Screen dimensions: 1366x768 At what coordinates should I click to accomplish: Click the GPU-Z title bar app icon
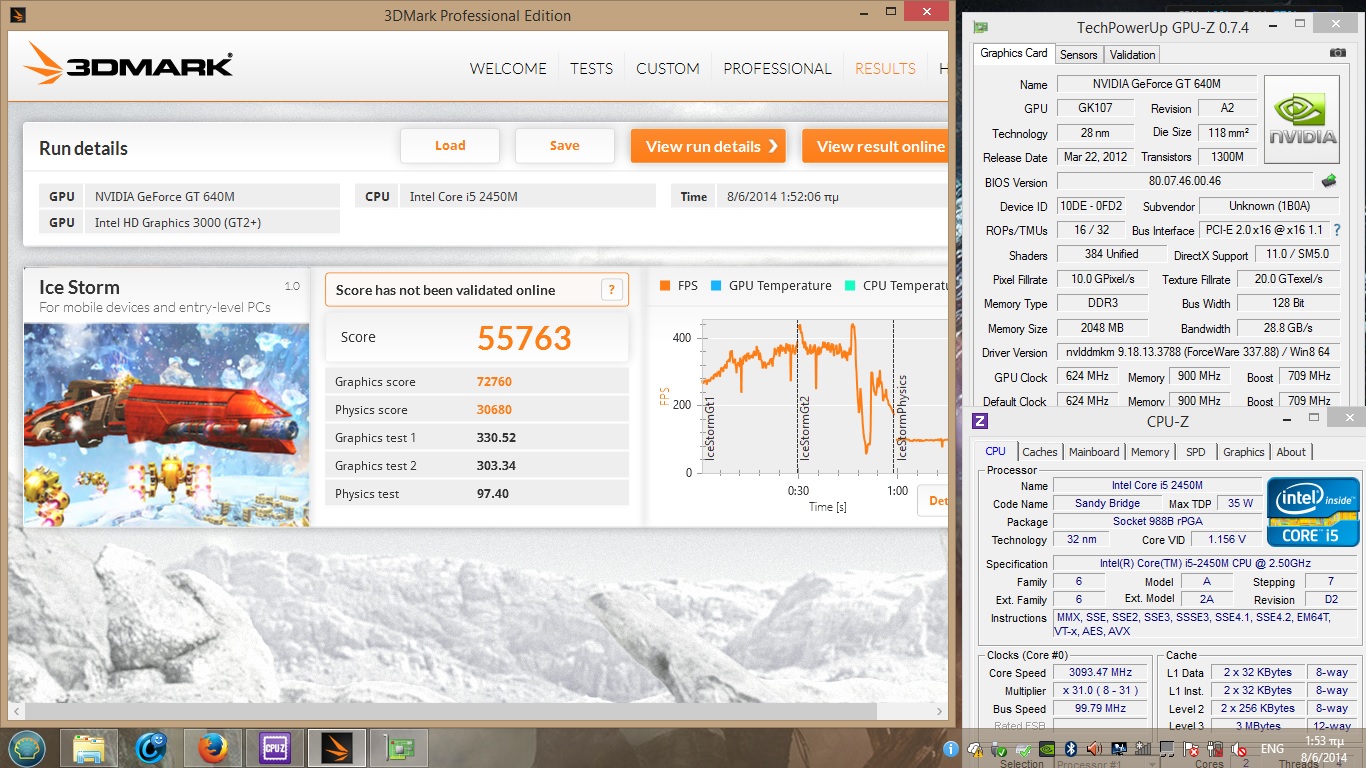pos(981,27)
